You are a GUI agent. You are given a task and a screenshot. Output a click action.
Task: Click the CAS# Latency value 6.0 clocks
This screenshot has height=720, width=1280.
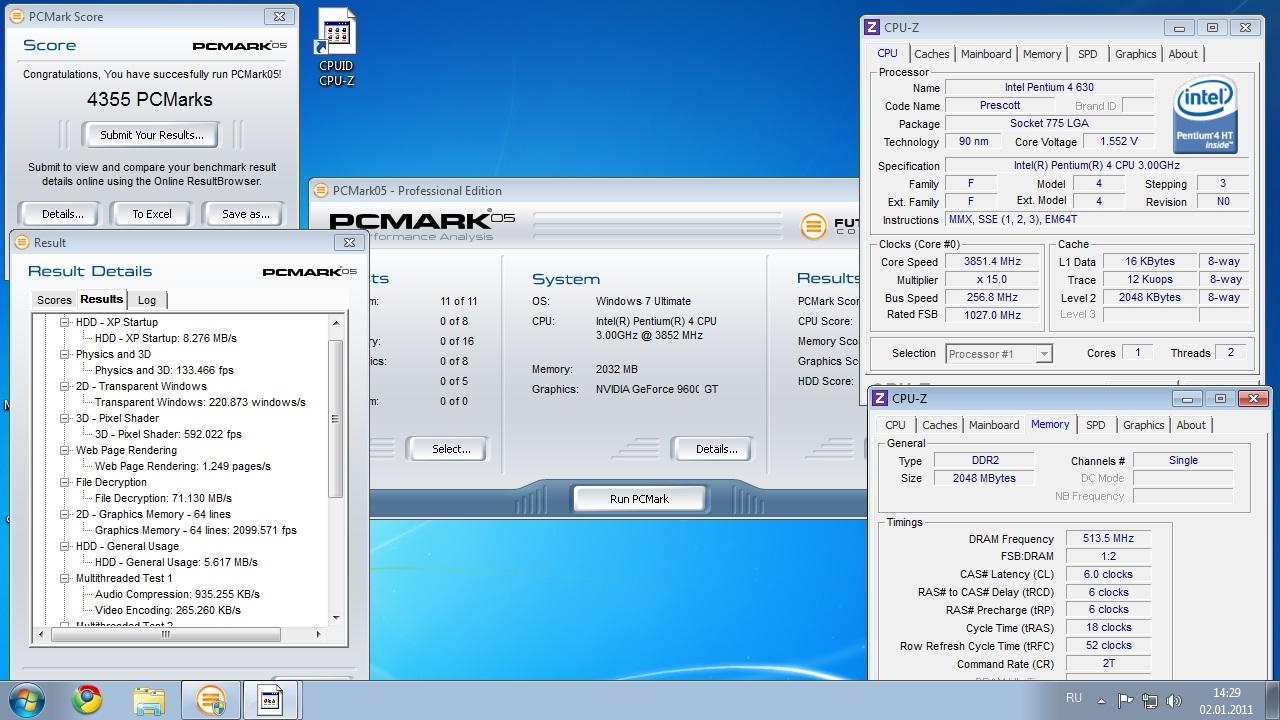coord(1107,574)
